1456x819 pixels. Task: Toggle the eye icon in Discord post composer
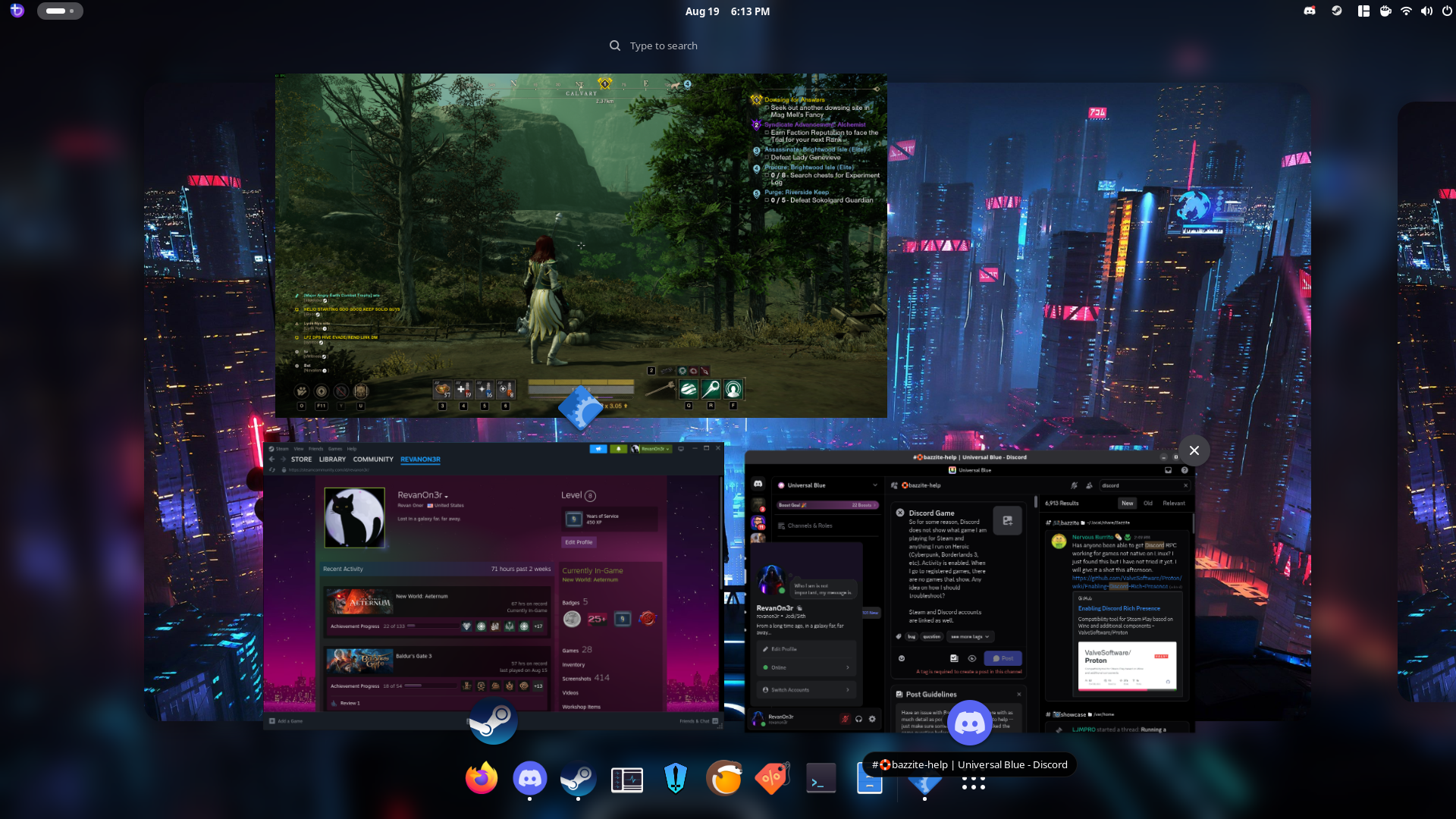(972, 658)
